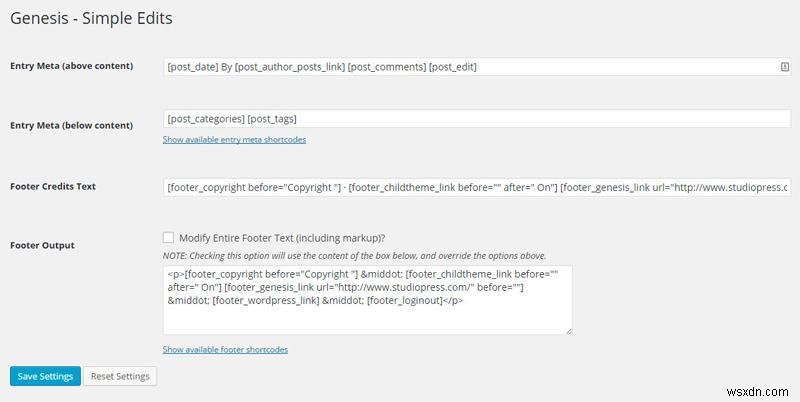
Task: Click the NOTE text under the checkbox
Action: [354, 255]
